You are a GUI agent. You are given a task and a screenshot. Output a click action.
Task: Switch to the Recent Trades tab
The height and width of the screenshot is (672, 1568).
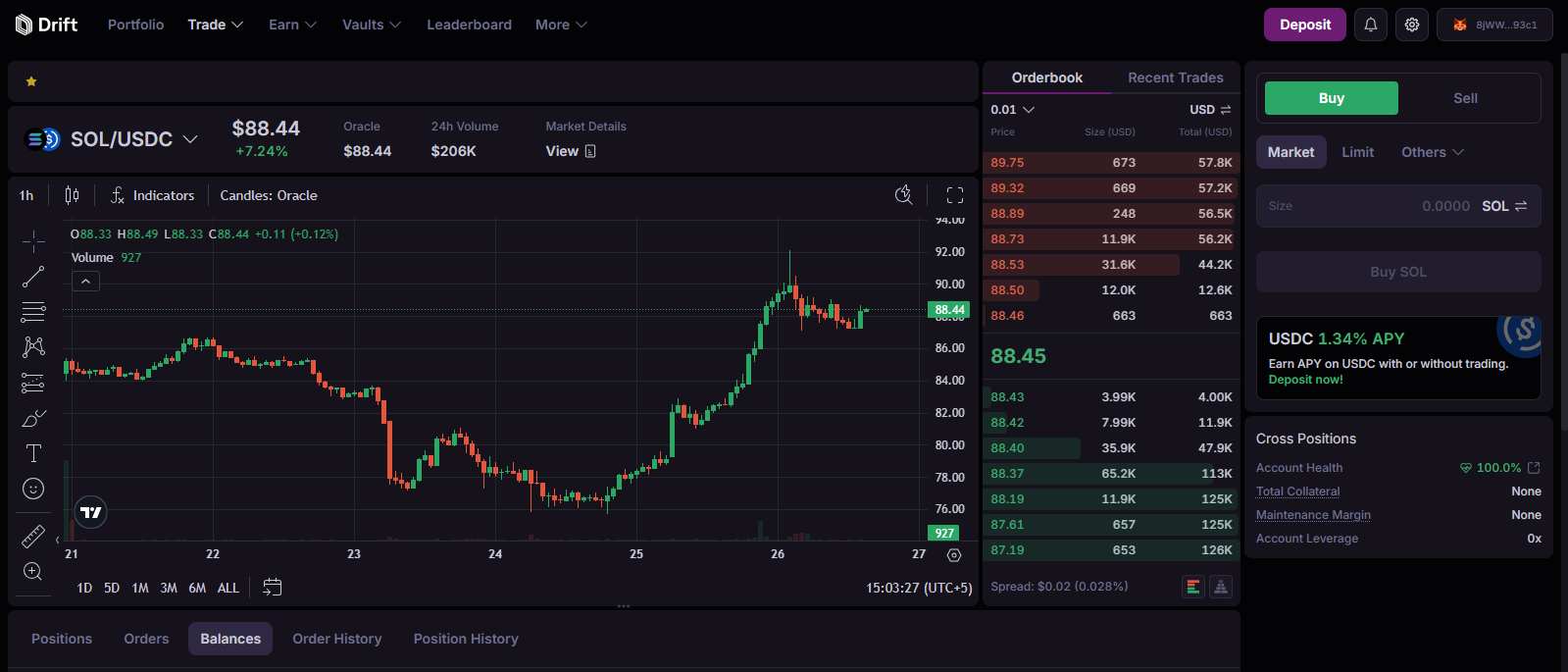pos(1175,78)
